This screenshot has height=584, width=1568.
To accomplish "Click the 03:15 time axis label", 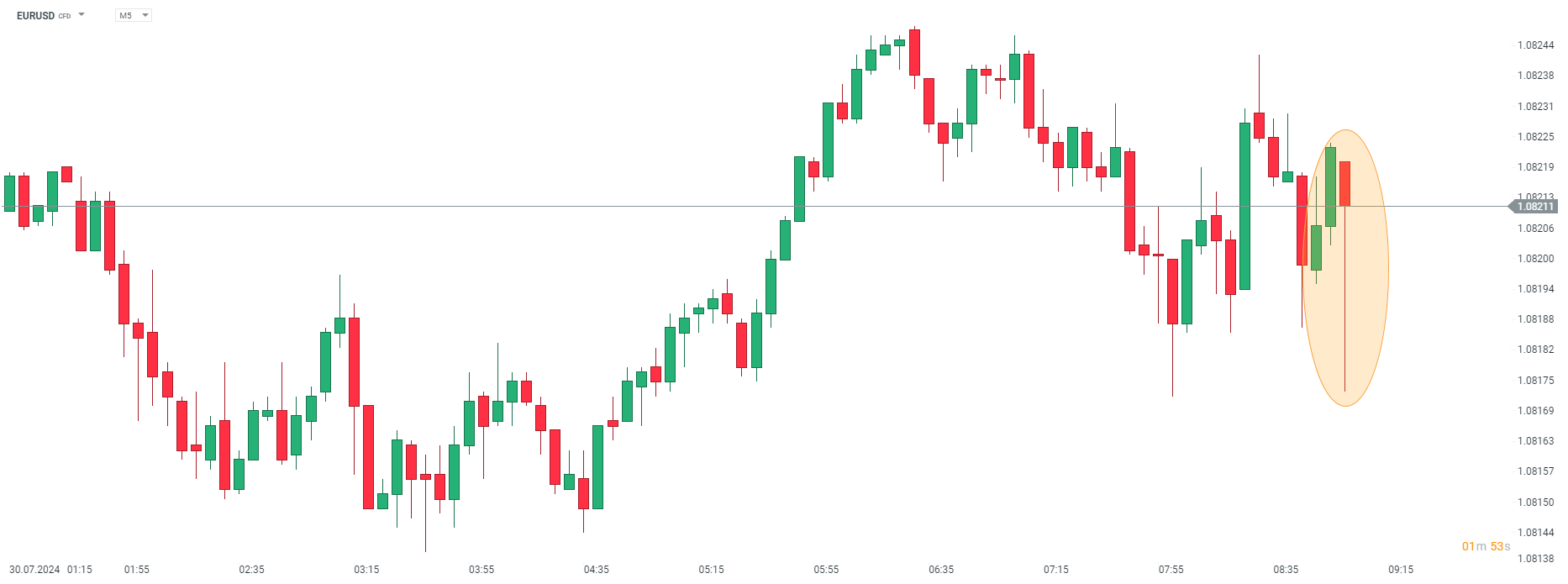I will point(366,570).
